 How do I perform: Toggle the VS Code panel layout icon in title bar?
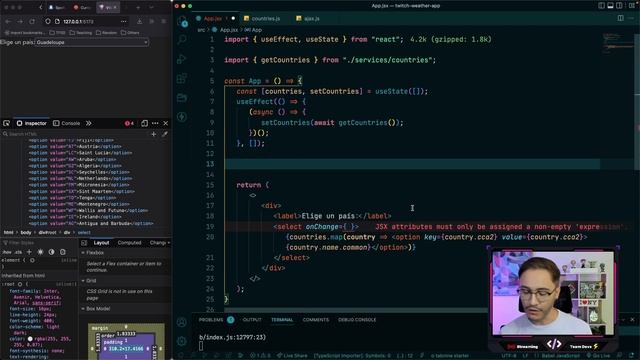610,6
